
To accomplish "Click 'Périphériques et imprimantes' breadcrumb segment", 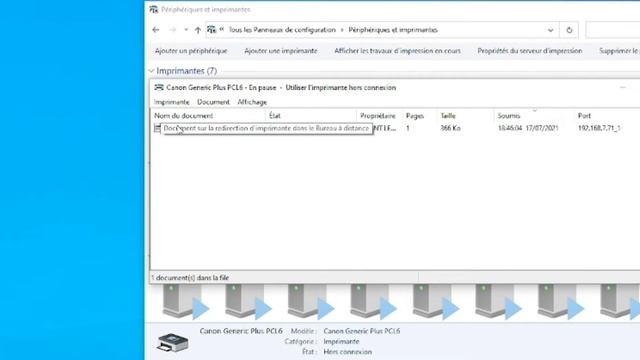I will 393,30.
